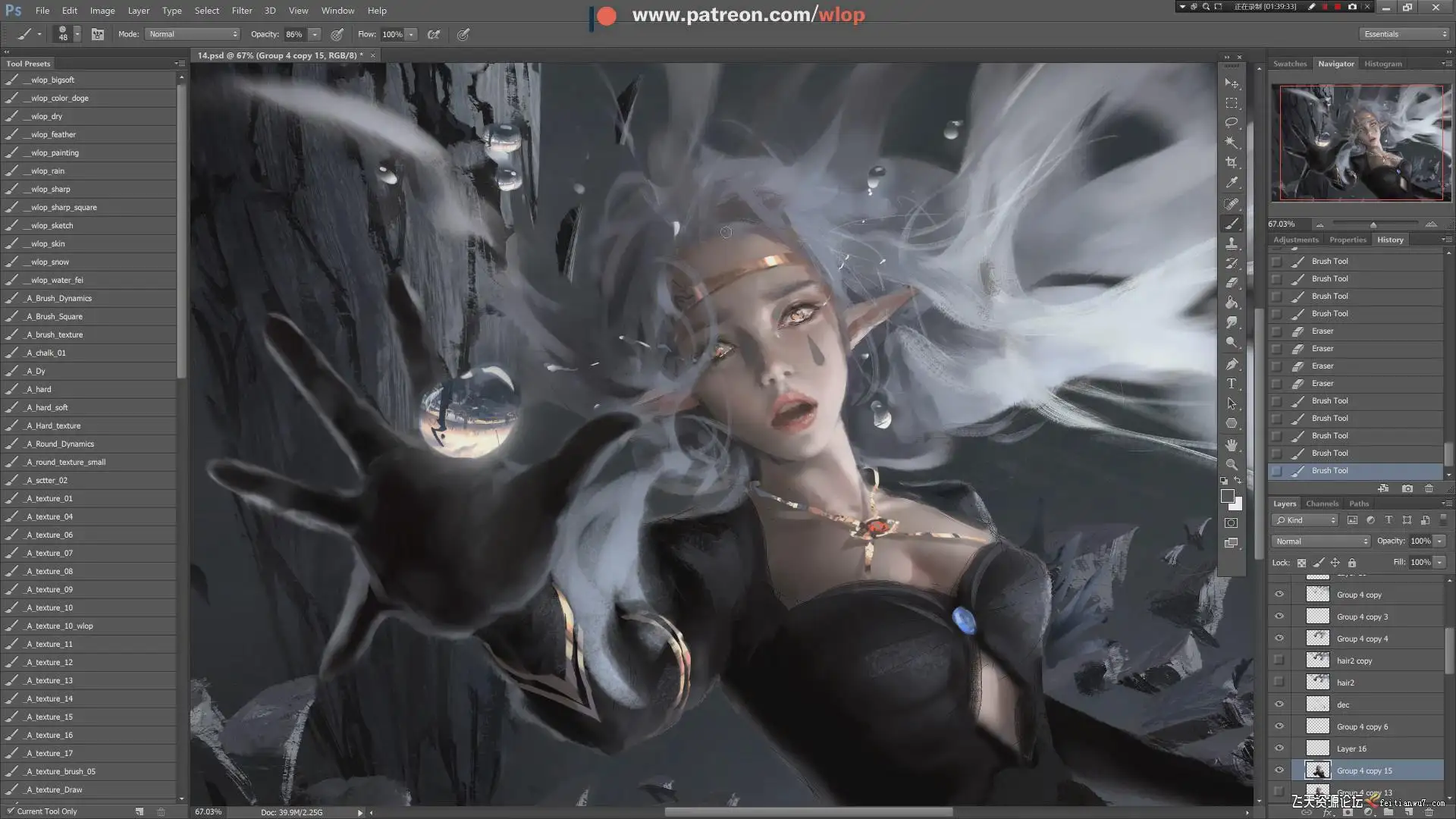Switch to the Channels tab

click(1322, 504)
